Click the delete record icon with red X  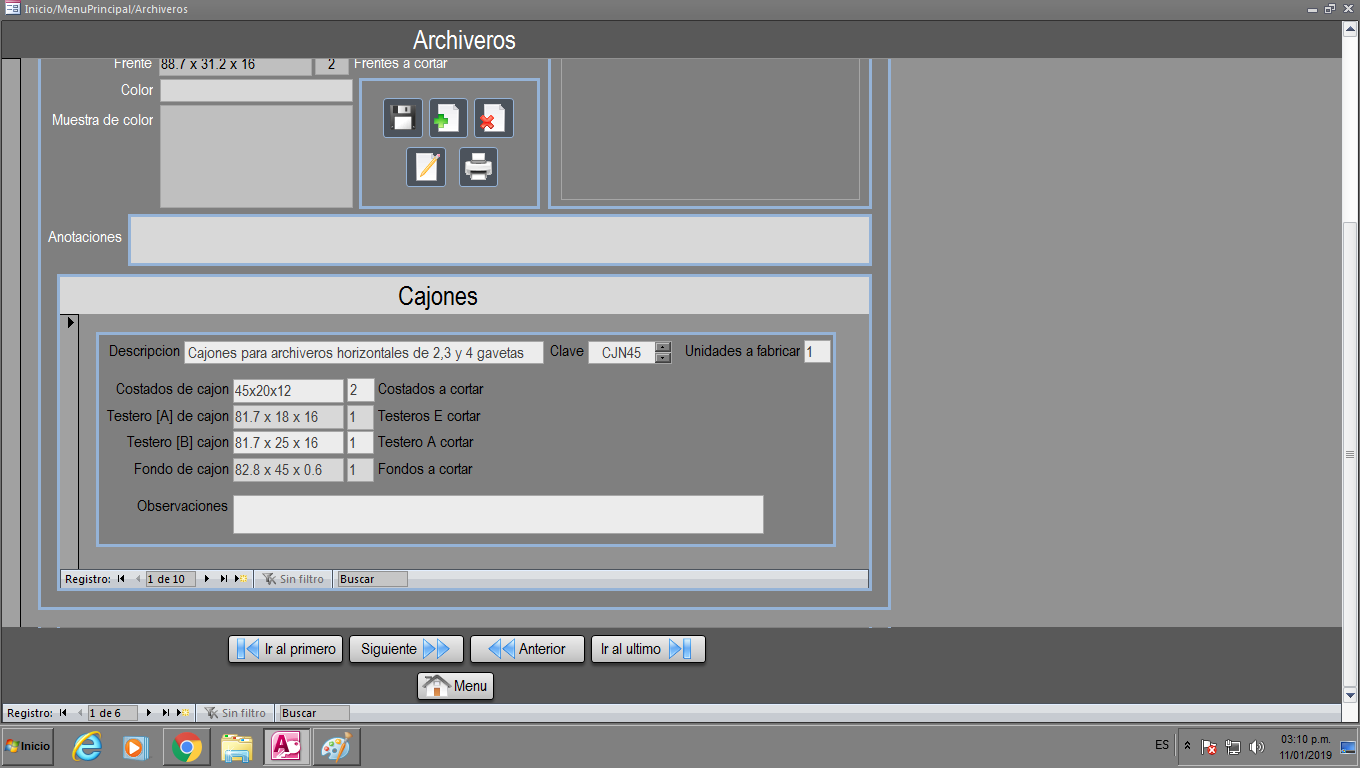pyautogui.click(x=493, y=118)
